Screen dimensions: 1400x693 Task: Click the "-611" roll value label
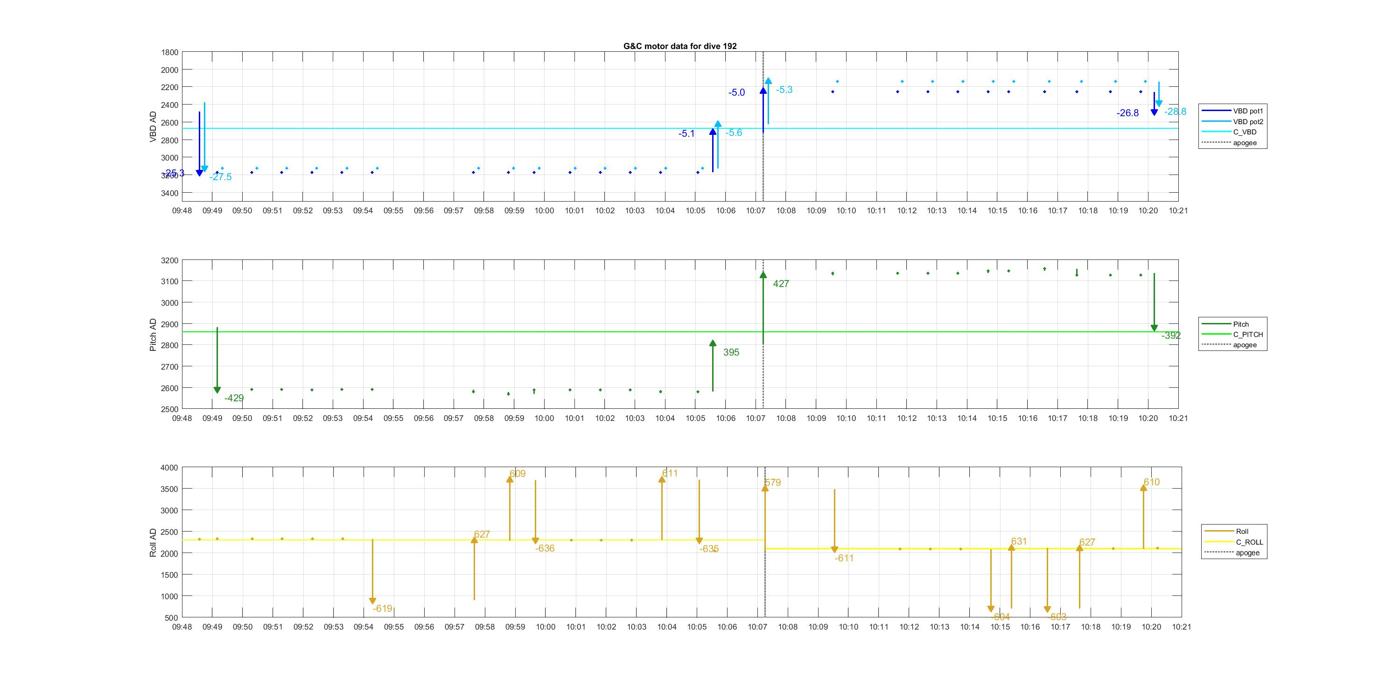point(844,558)
